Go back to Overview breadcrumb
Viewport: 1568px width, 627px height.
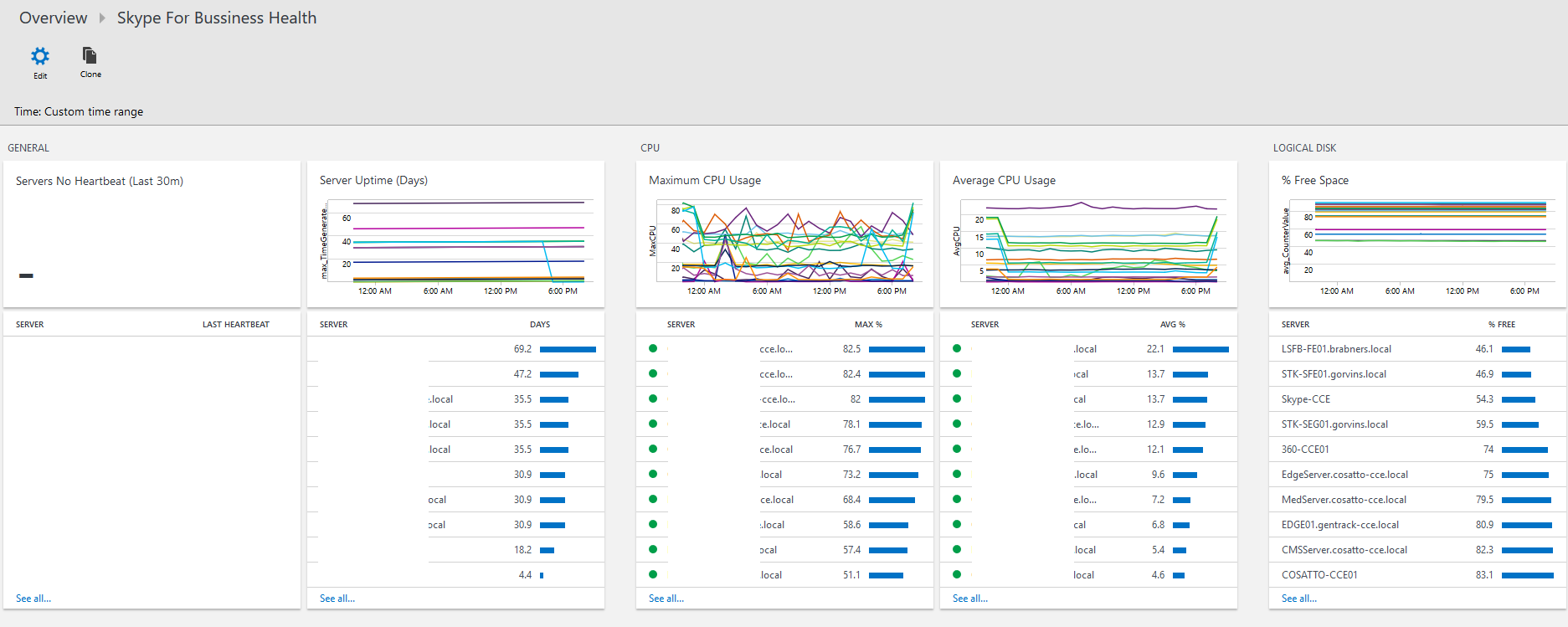tap(53, 18)
